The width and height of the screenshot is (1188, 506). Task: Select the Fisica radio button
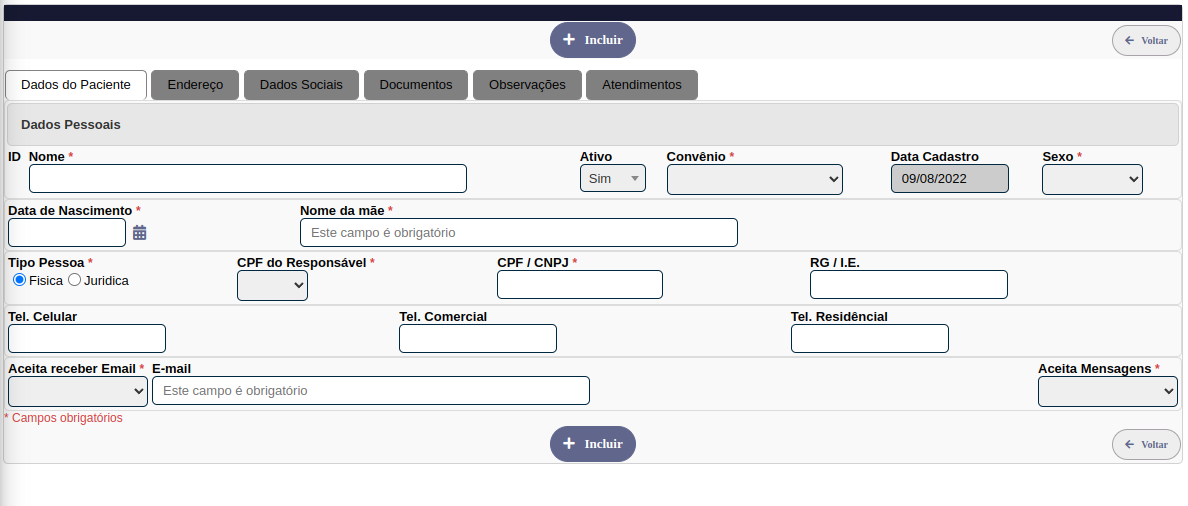[x=19, y=280]
